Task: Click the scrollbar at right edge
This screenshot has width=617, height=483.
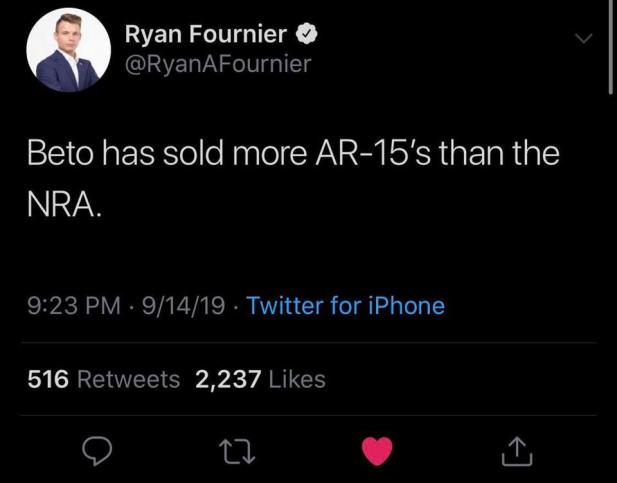Action: pyautogui.click(x=610, y=47)
